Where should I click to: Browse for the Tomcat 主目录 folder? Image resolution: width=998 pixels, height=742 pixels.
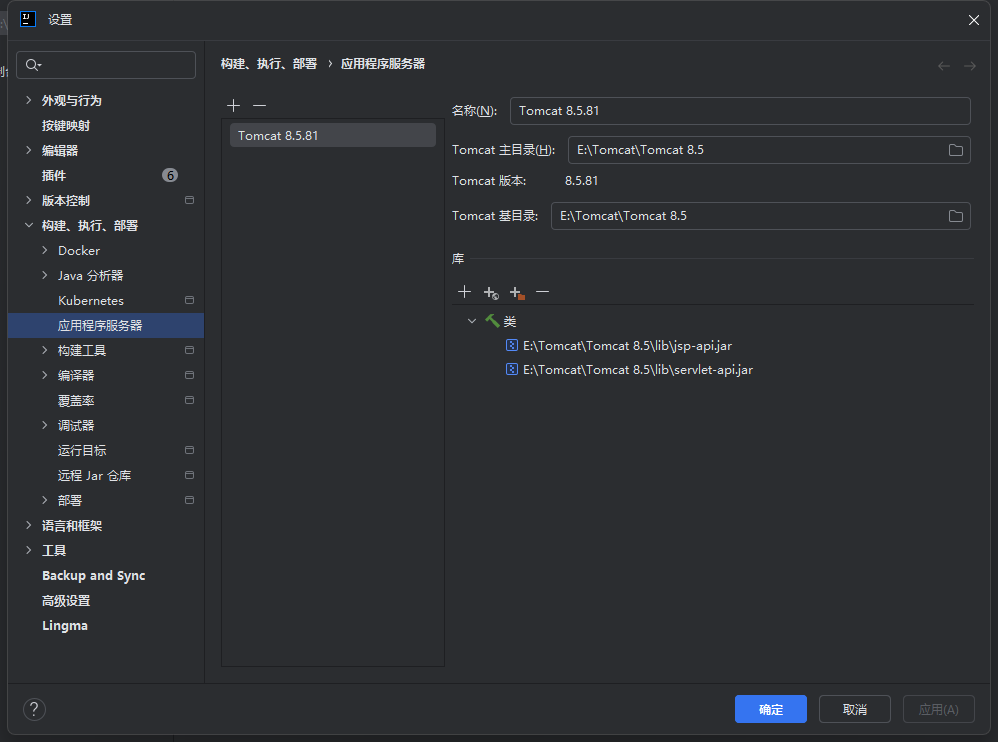[x=955, y=150]
